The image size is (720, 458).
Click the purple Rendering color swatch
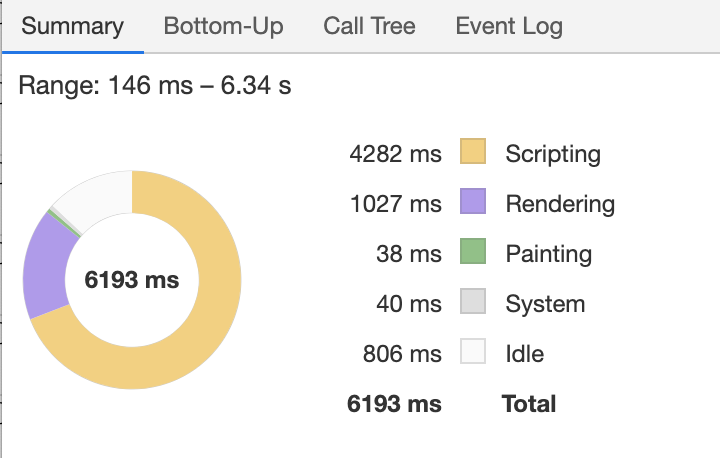coord(473,203)
